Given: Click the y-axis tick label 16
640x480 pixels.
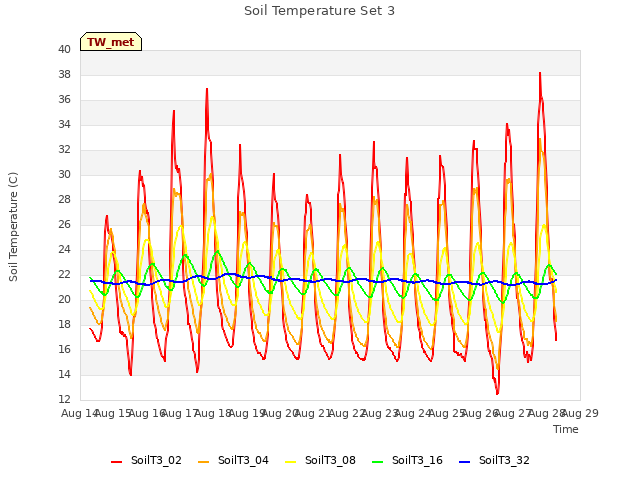Looking at the screenshot, I should (64, 349).
